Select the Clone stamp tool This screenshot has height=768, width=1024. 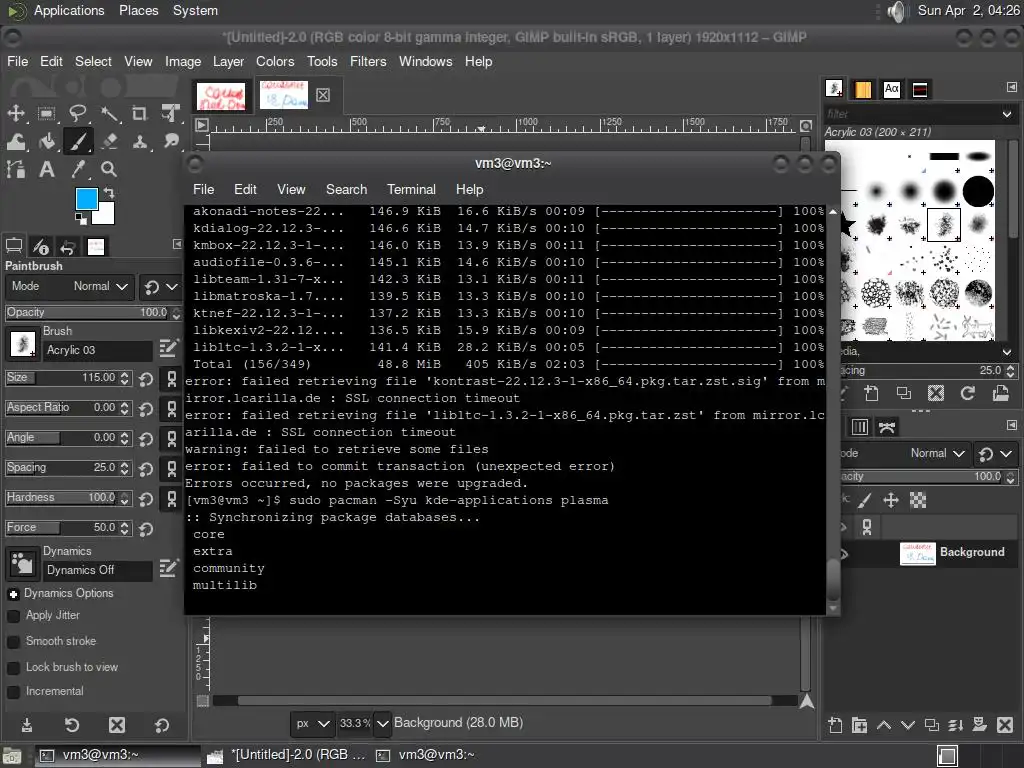pos(140,141)
